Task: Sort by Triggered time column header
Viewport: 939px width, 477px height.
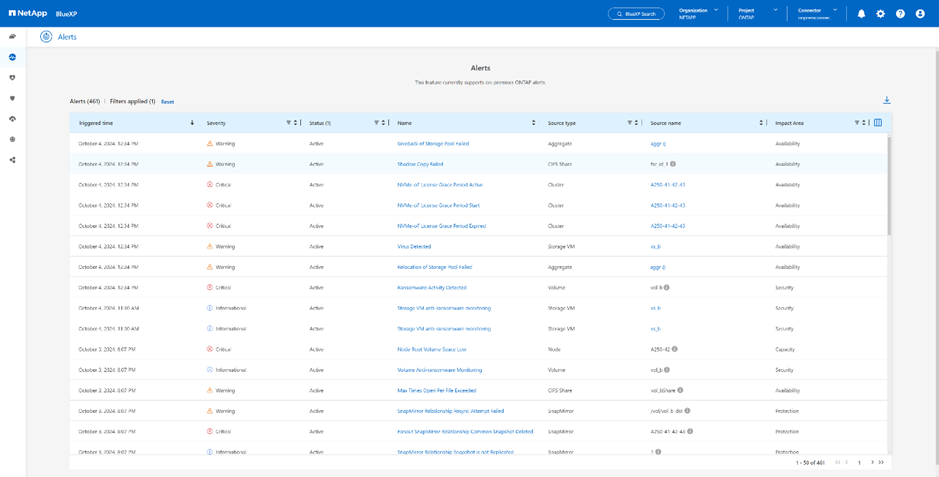Action: click(x=96, y=123)
